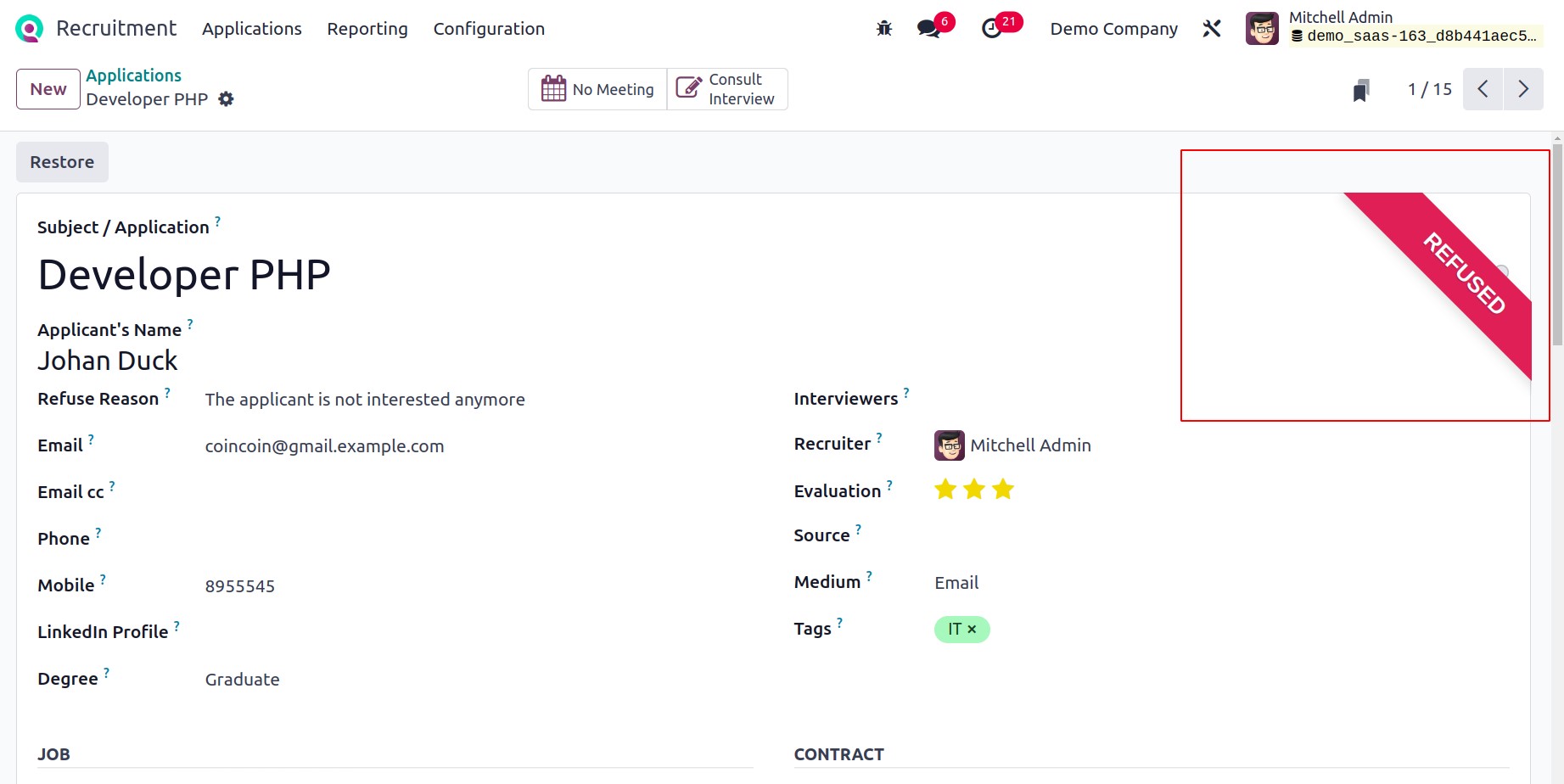
Task: Click the Recruitment app logo
Action: tap(29, 29)
